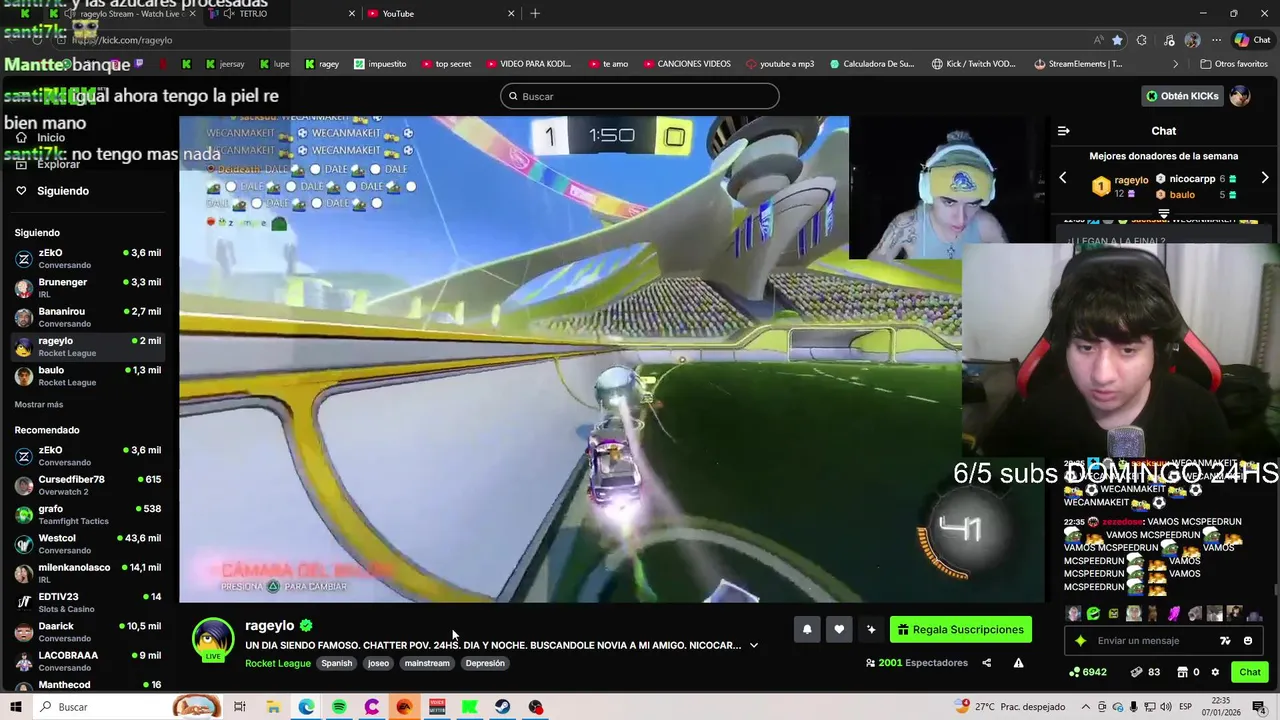Screen dimensions: 1280x720
Task: Expand the donors leaderboard down chevron
Action: [1164, 213]
